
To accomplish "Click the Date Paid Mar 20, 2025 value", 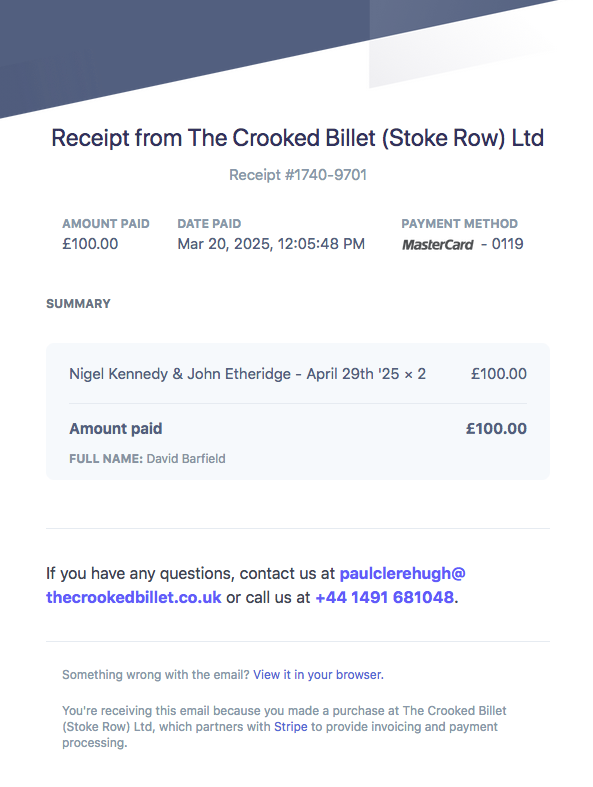I will coord(271,244).
